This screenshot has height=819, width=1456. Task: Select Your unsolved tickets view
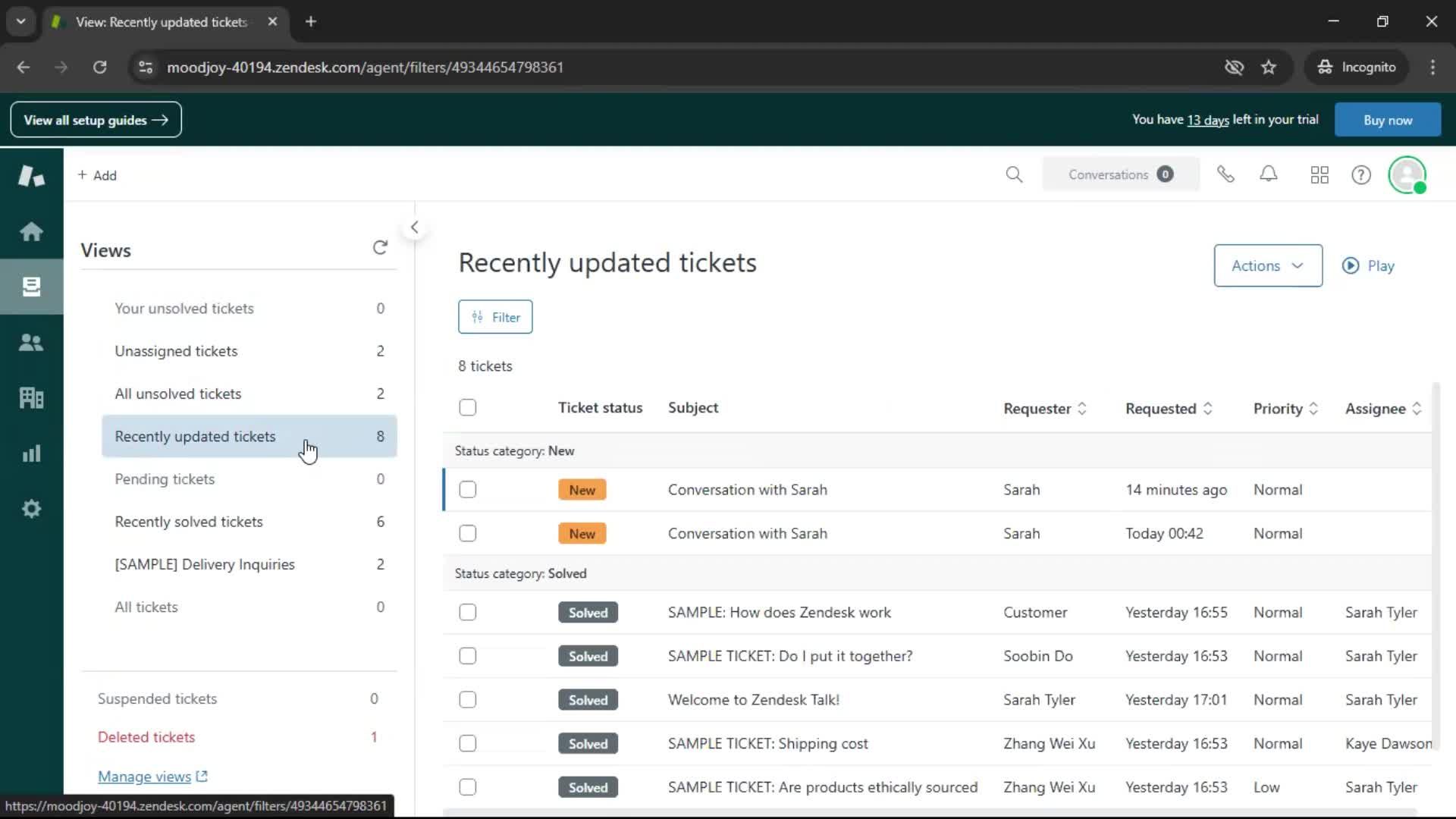click(x=249, y=309)
